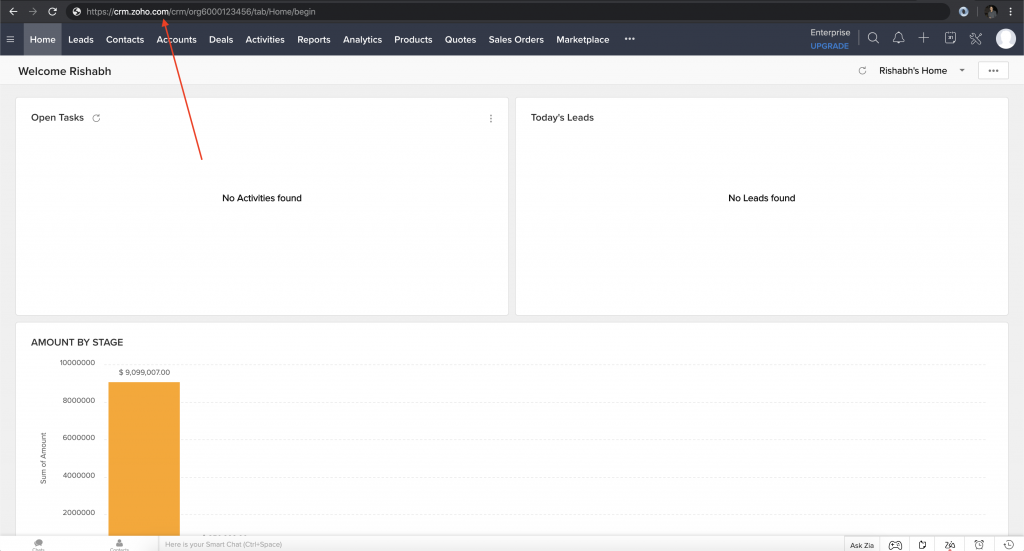Click the Ask Zia button

point(861,544)
